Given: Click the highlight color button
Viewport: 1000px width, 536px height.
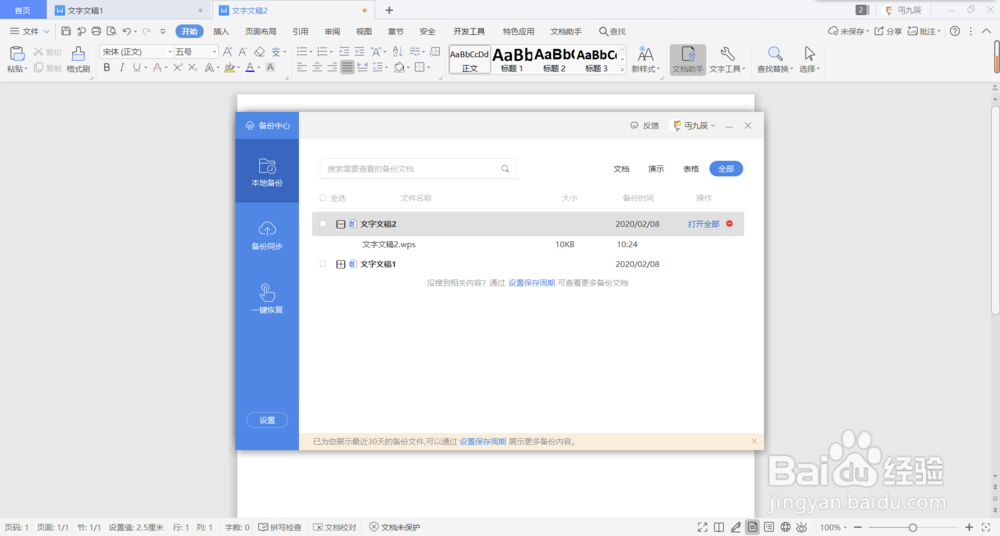Looking at the screenshot, I should (229, 68).
